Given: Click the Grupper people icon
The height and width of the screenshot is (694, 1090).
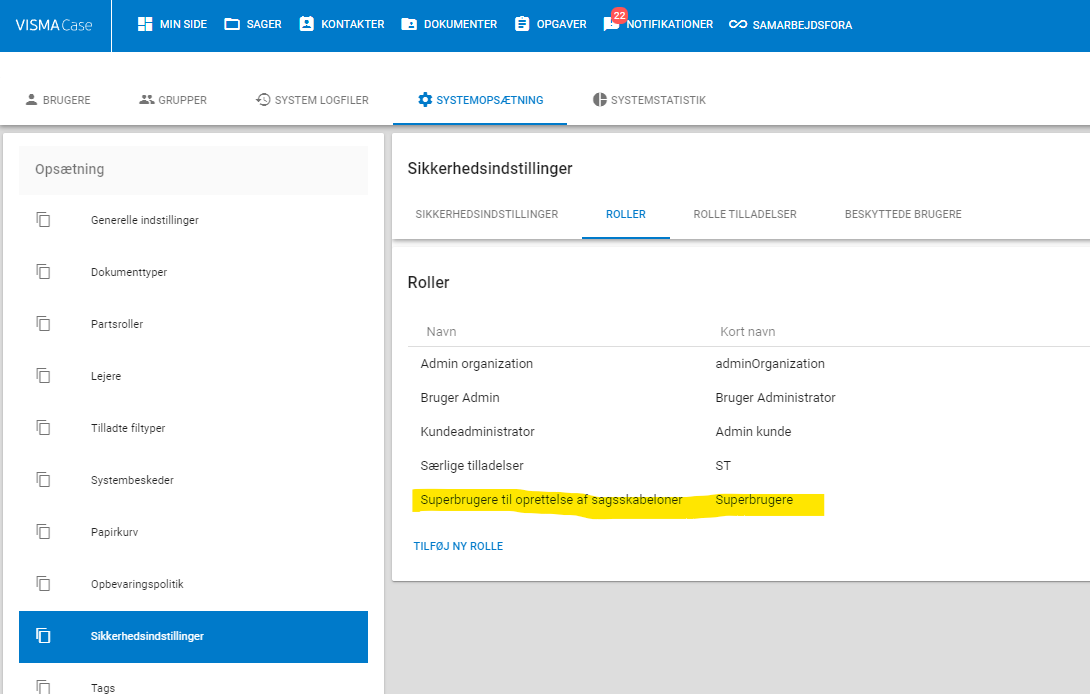Looking at the screenshot, I should point(147,99).
